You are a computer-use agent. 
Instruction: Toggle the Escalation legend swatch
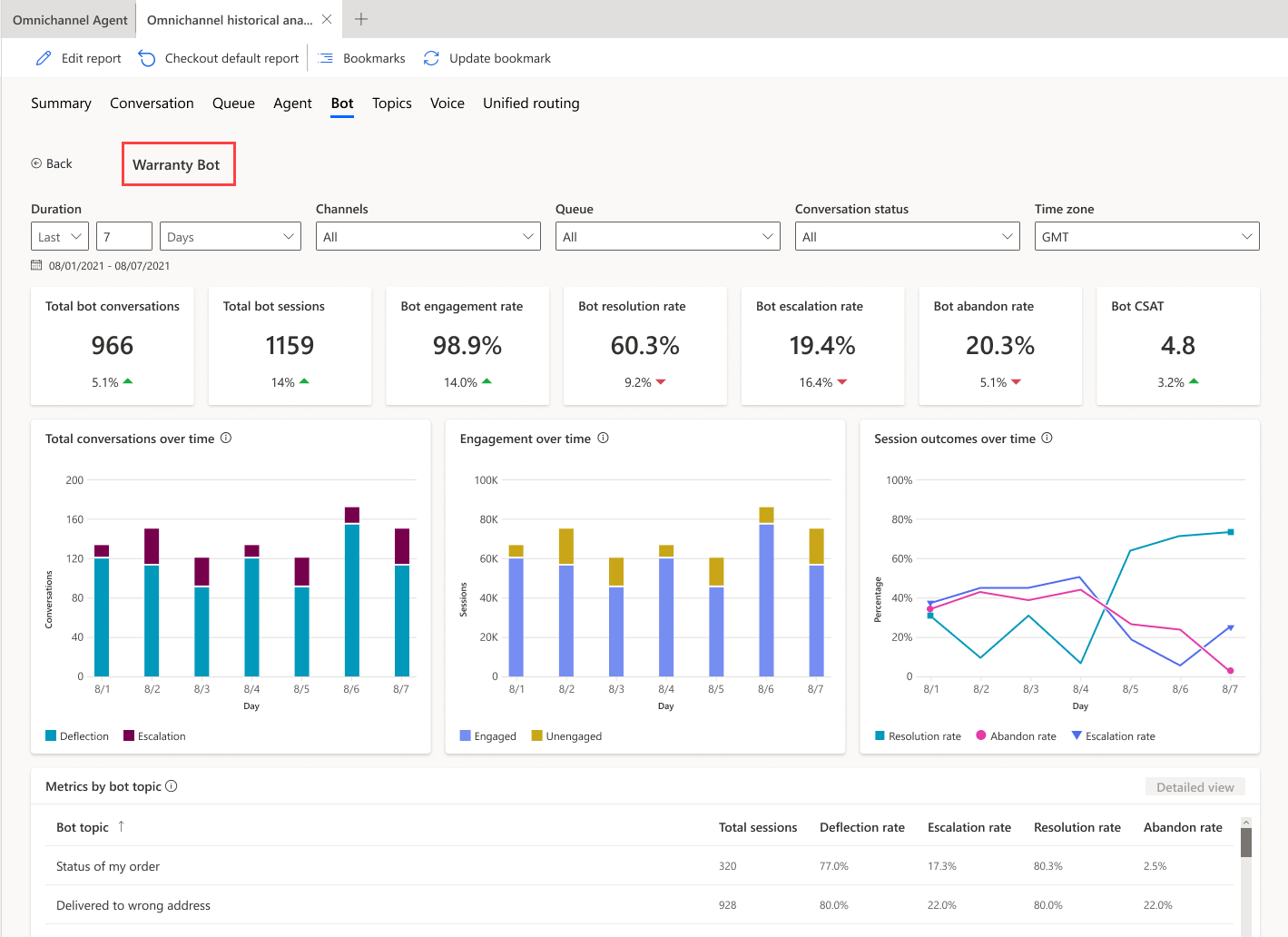pos(129,735)
